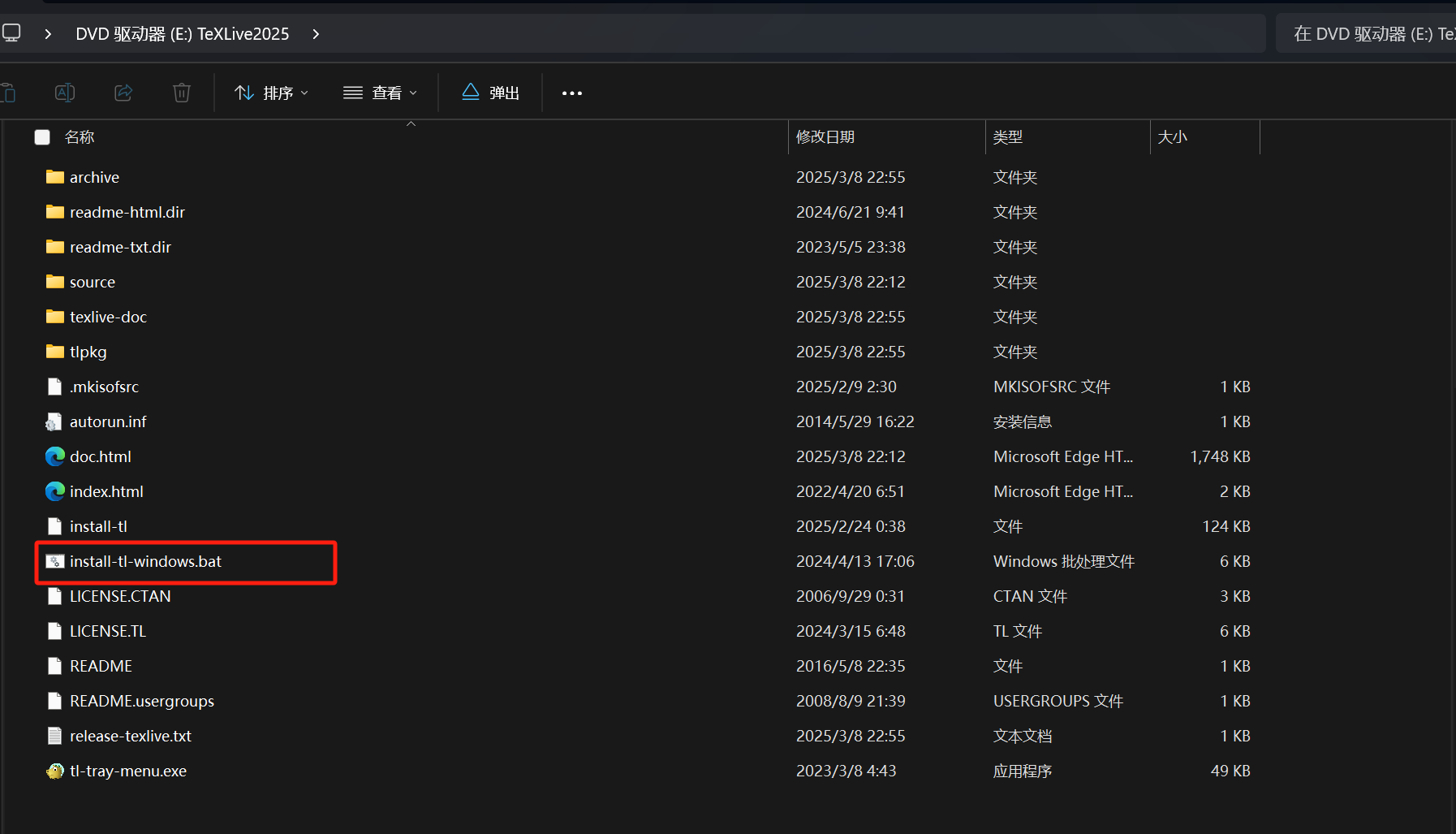Click the date 2006/9/29 0:31
This screenshot has width=1456, height=834.
[851, 596]
